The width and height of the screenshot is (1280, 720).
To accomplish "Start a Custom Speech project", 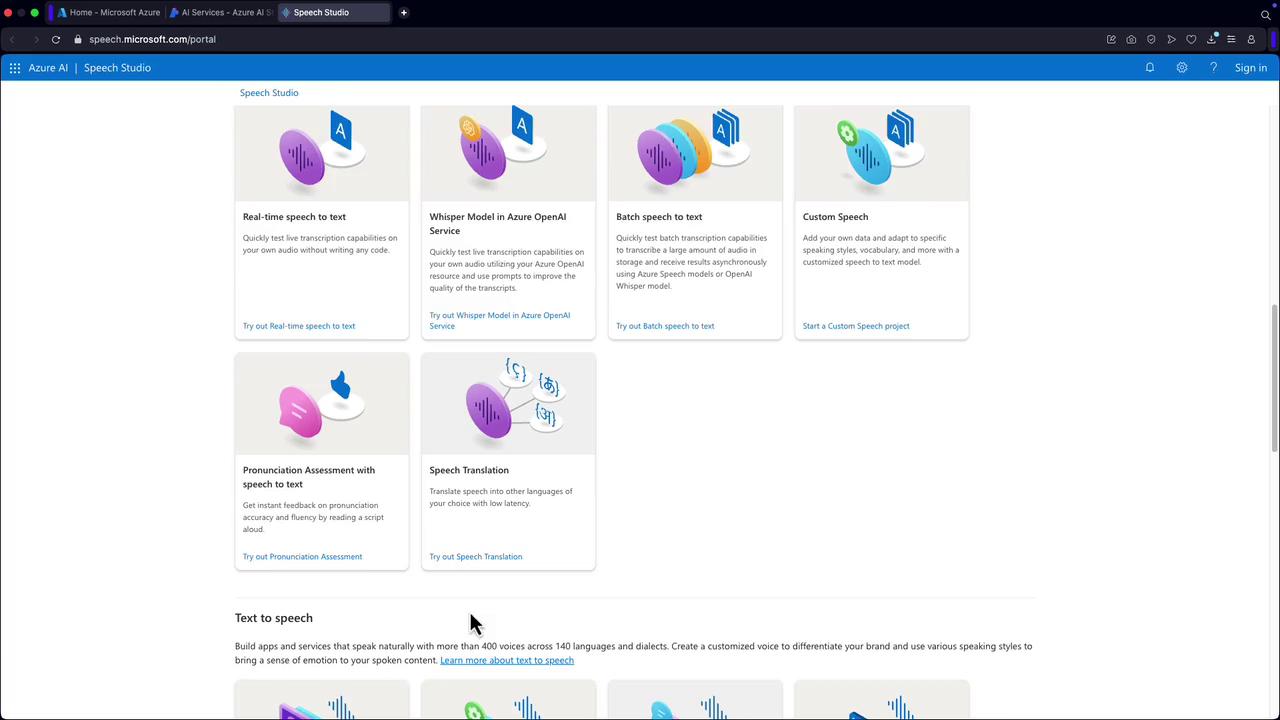I will click(x=856, y=326).
